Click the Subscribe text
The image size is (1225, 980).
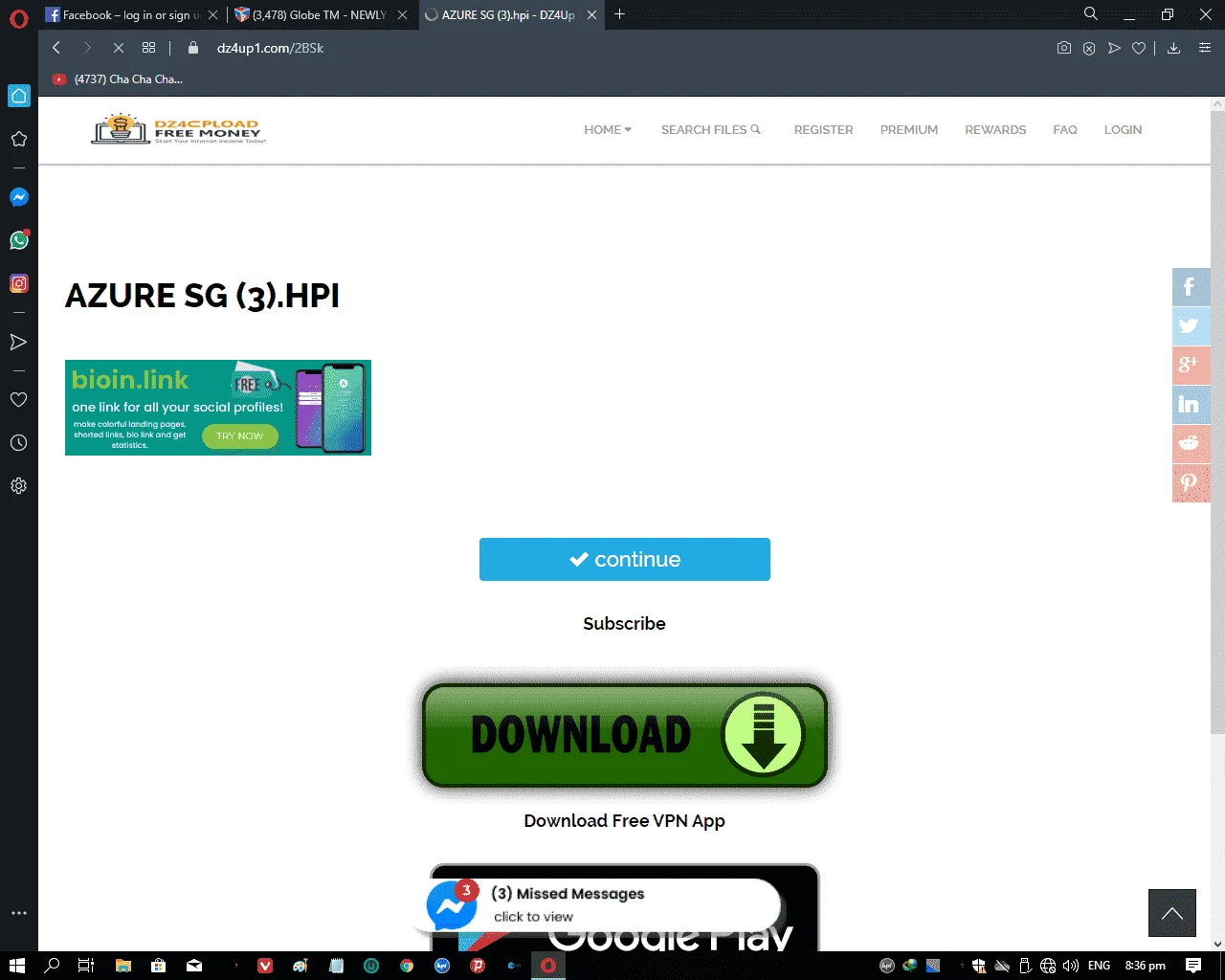tap(624, 623)
